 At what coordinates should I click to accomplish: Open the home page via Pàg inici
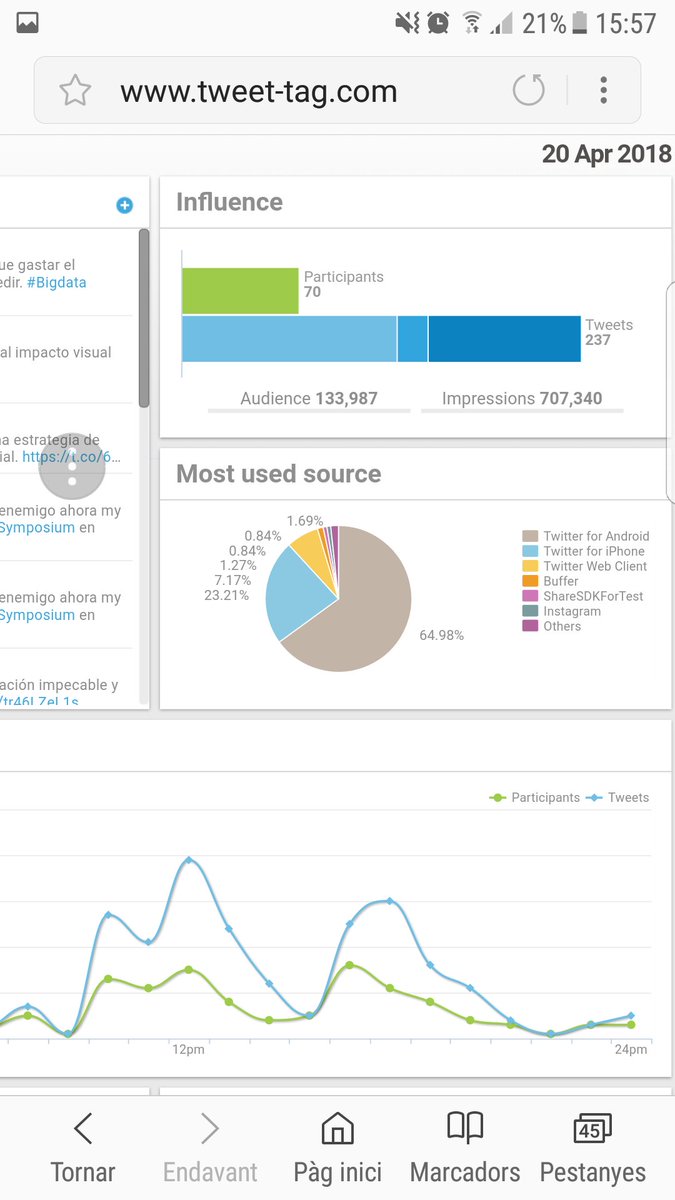pos(337,1149)
